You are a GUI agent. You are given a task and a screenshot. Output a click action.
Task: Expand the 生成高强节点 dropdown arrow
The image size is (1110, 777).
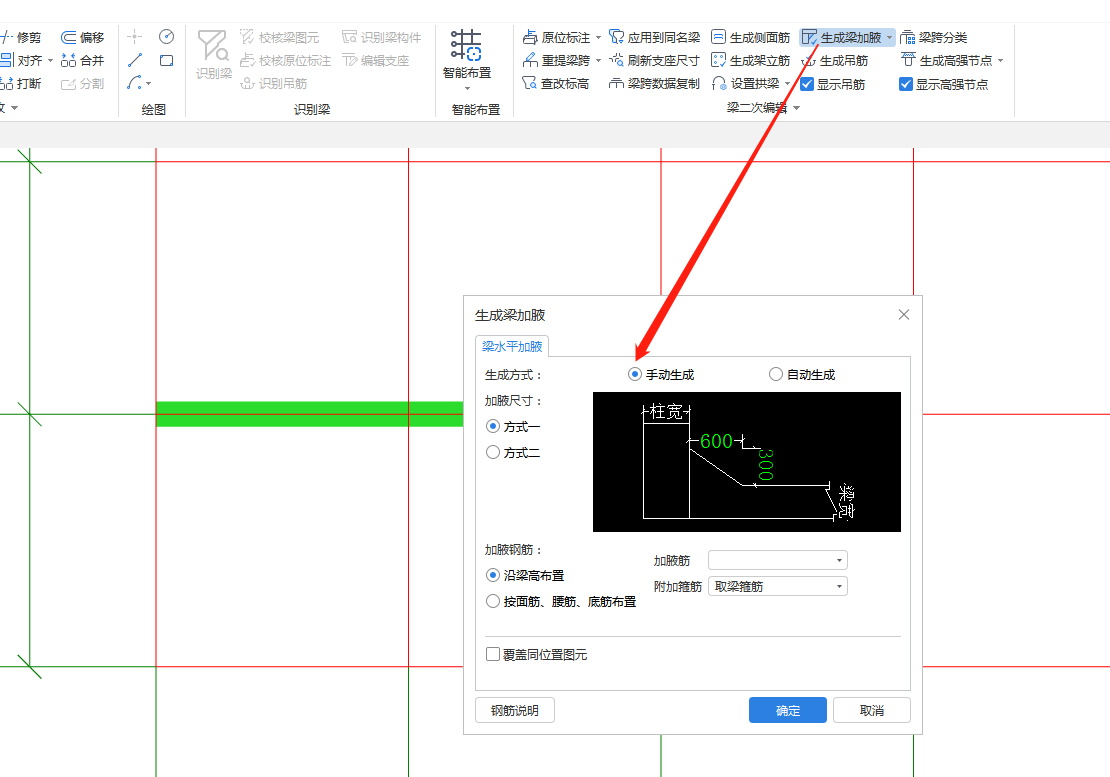coord(1000,61)
